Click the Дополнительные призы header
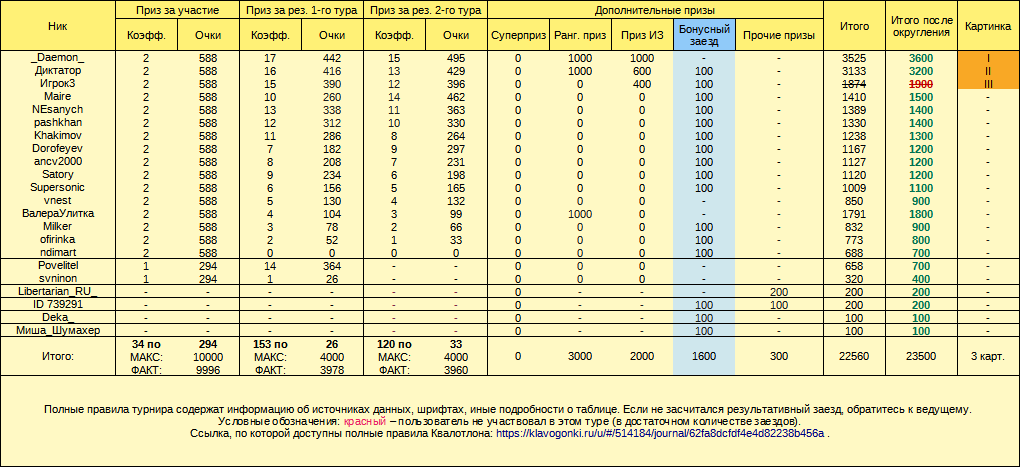 pos(655,10)
